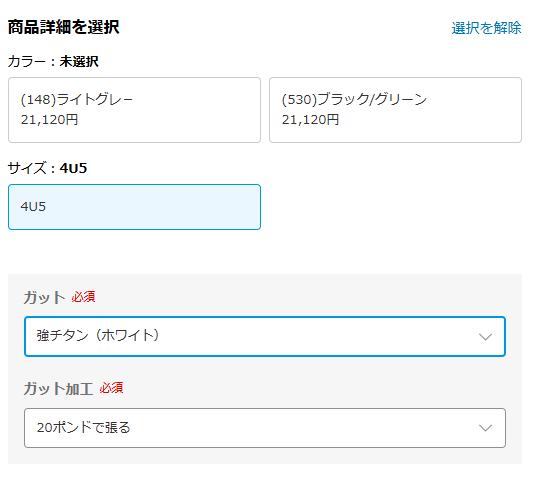Screen dimensions: 535x484
Task: Click the ガット field label
Action: 44,297
